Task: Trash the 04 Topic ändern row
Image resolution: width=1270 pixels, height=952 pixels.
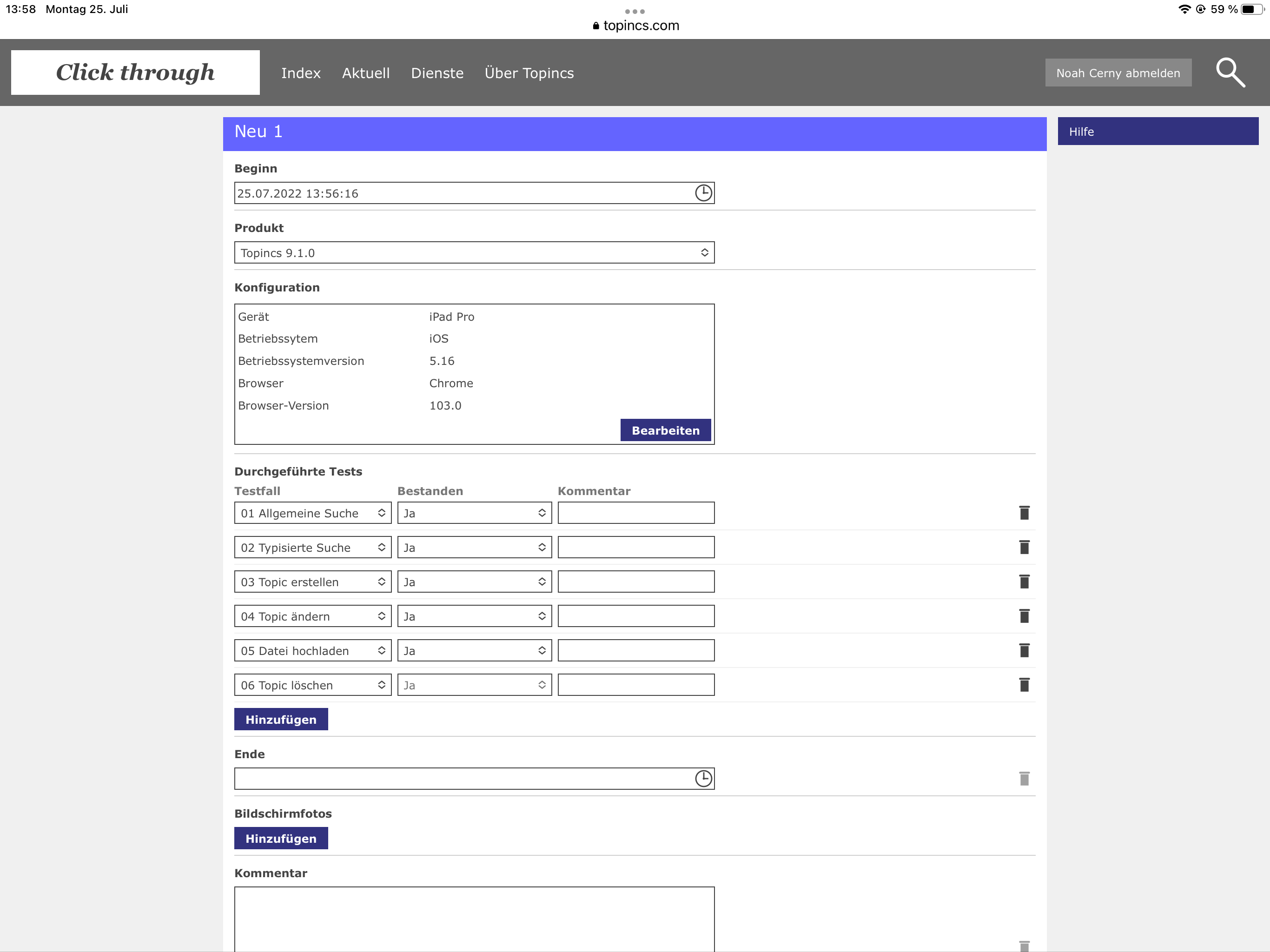Action: click(1024, 616)
